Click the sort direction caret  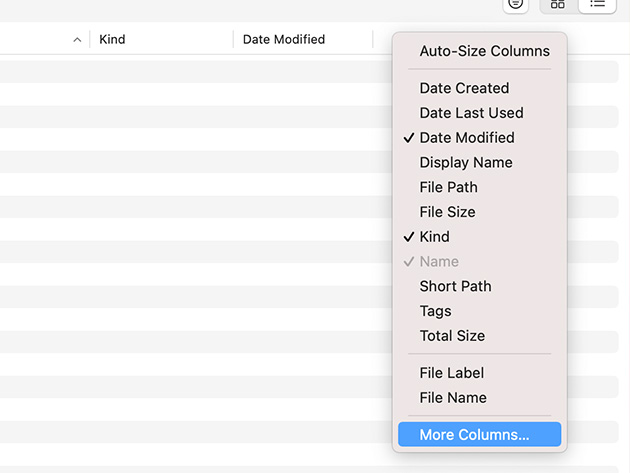point(77,40)
